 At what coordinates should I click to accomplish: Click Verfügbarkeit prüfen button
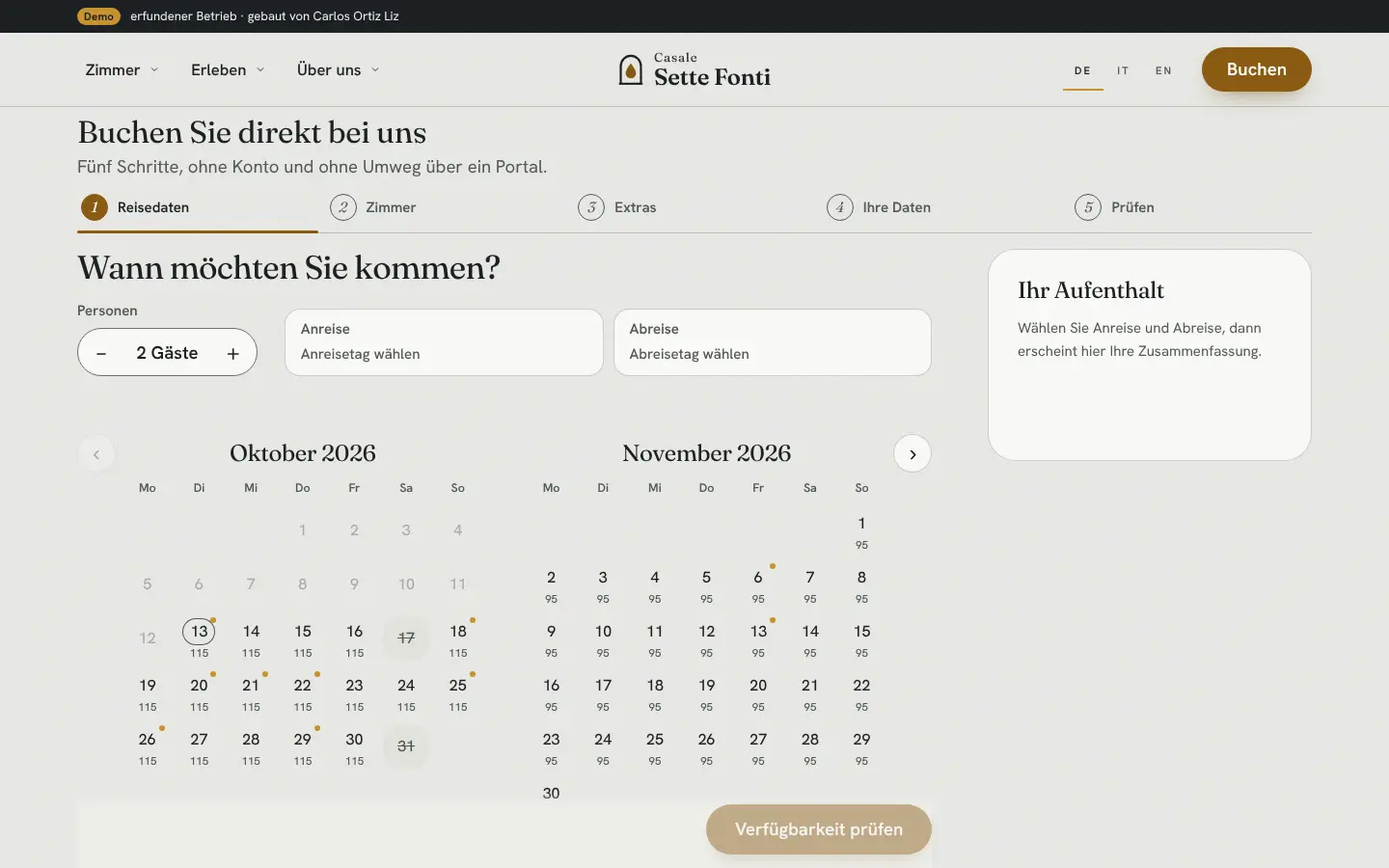click(819, 829)
